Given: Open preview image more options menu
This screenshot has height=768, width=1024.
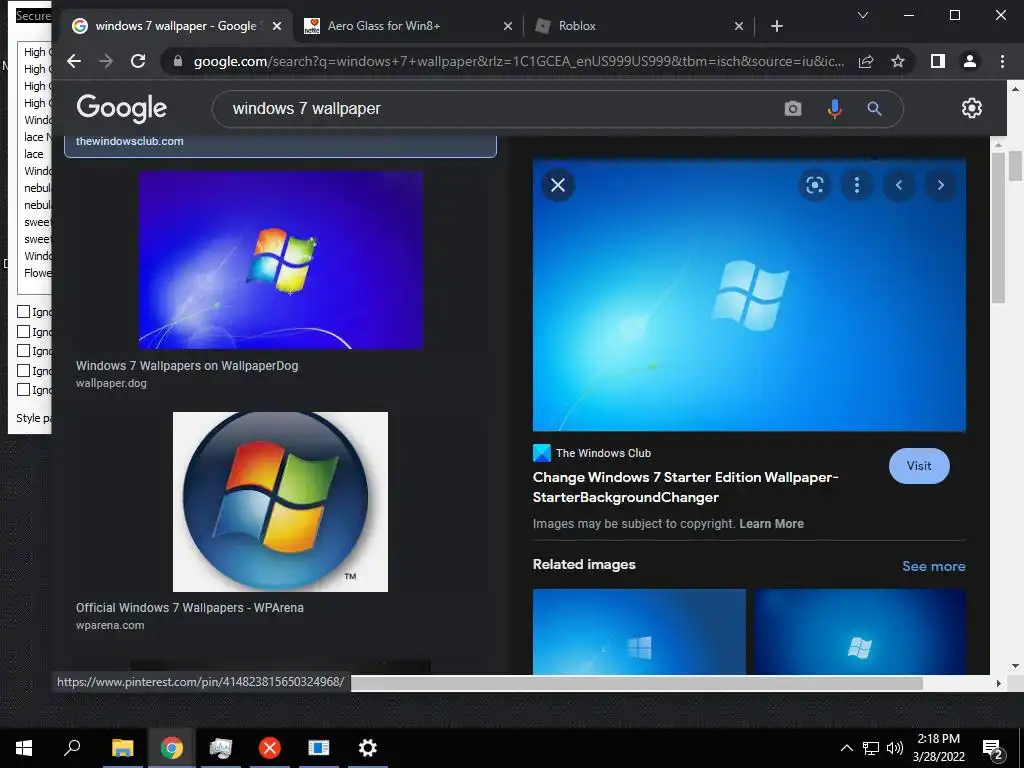Looking at the screenshot, I should coord(857,185).
